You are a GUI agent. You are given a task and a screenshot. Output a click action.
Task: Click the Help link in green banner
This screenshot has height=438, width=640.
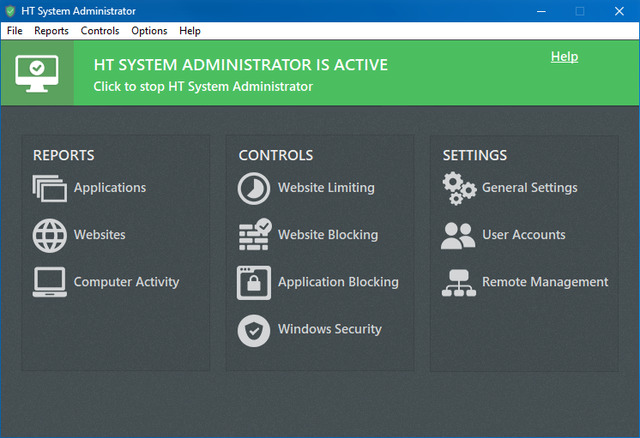coord(564,57)
